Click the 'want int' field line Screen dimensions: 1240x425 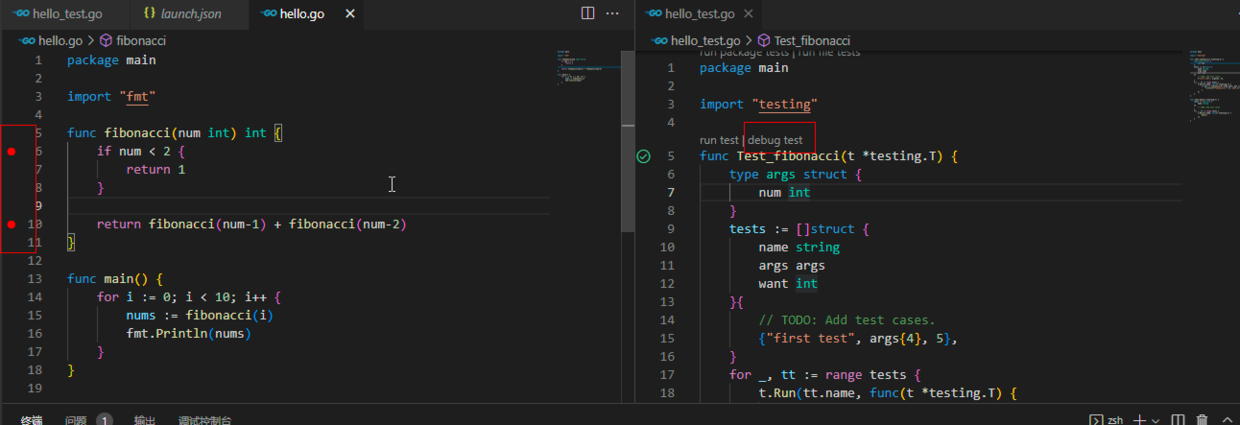click(787, 283)
